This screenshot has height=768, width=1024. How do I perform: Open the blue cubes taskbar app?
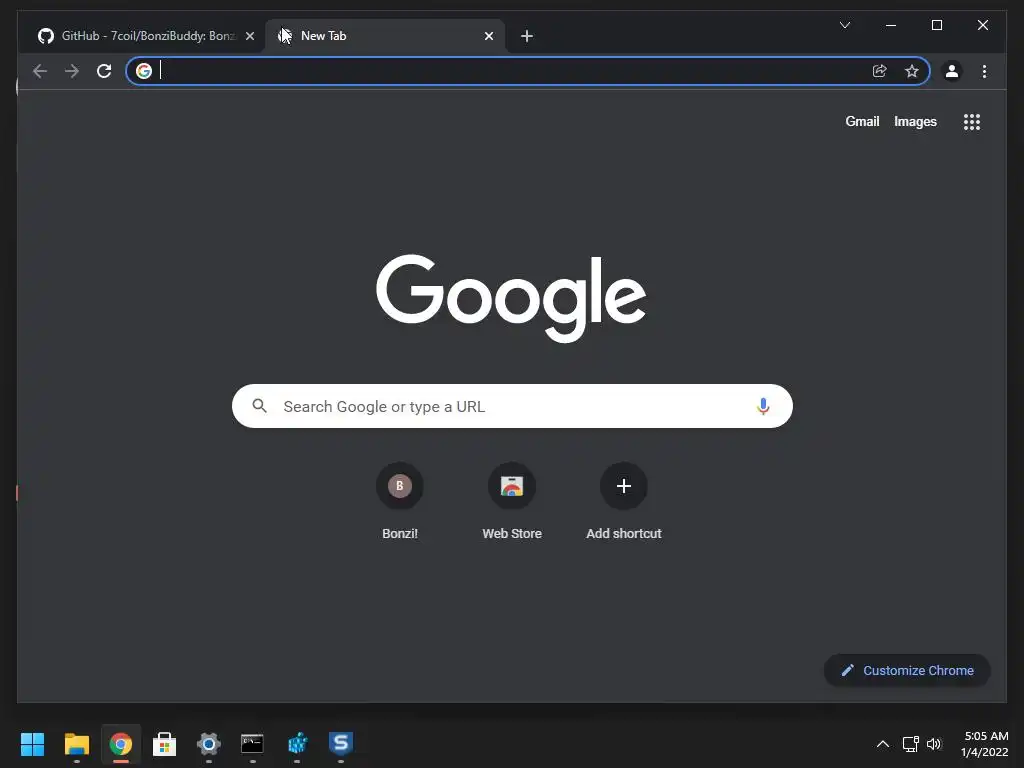tap(297, 744)
